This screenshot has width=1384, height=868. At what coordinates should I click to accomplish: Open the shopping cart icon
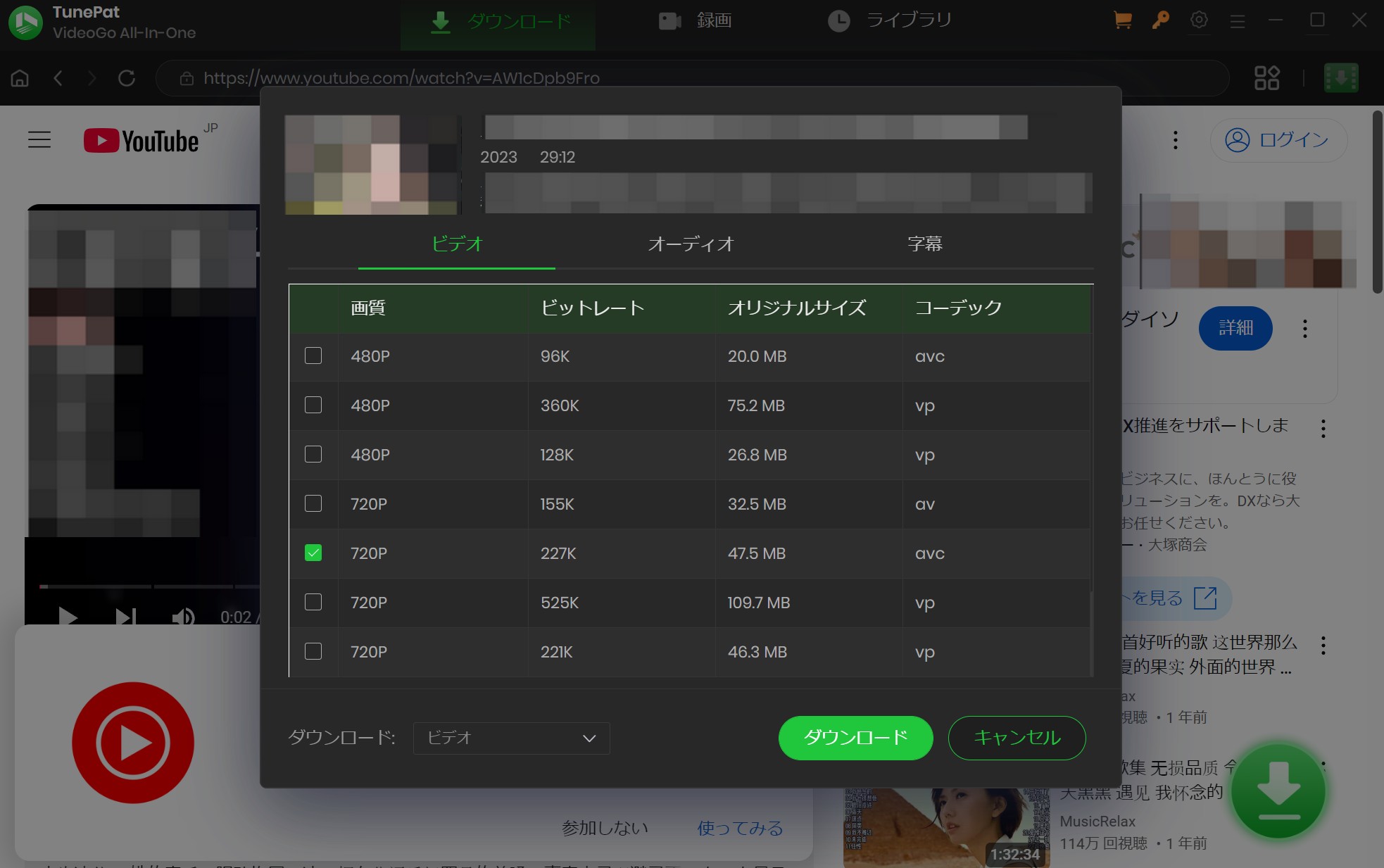tap(1123, 20)
